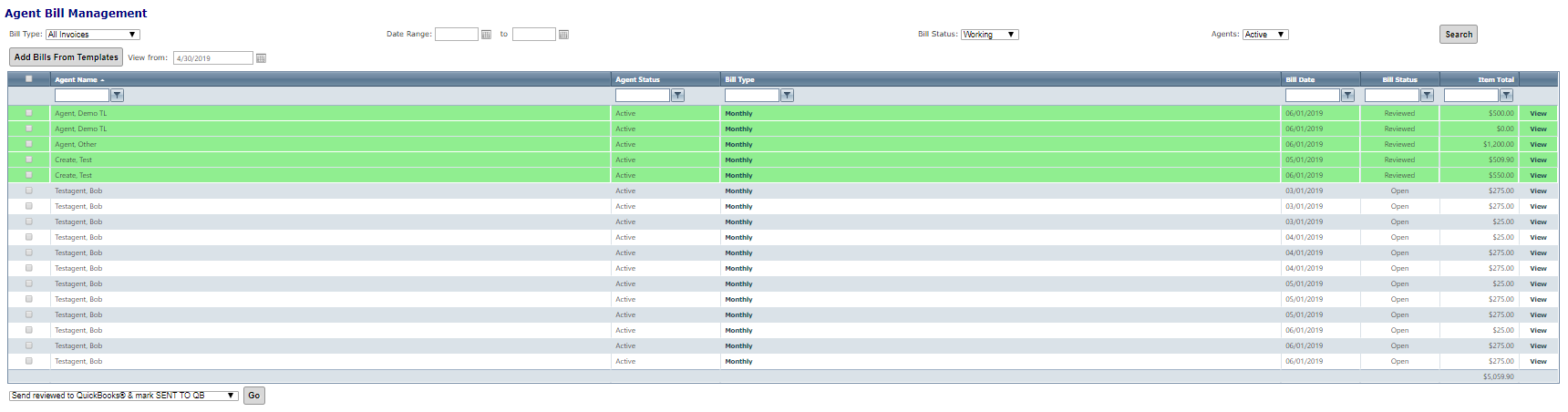Sort table by Agent Name column header
The width and height of the screenshot is (1568, 412).
pyautogui.click(x=77, y=80)
